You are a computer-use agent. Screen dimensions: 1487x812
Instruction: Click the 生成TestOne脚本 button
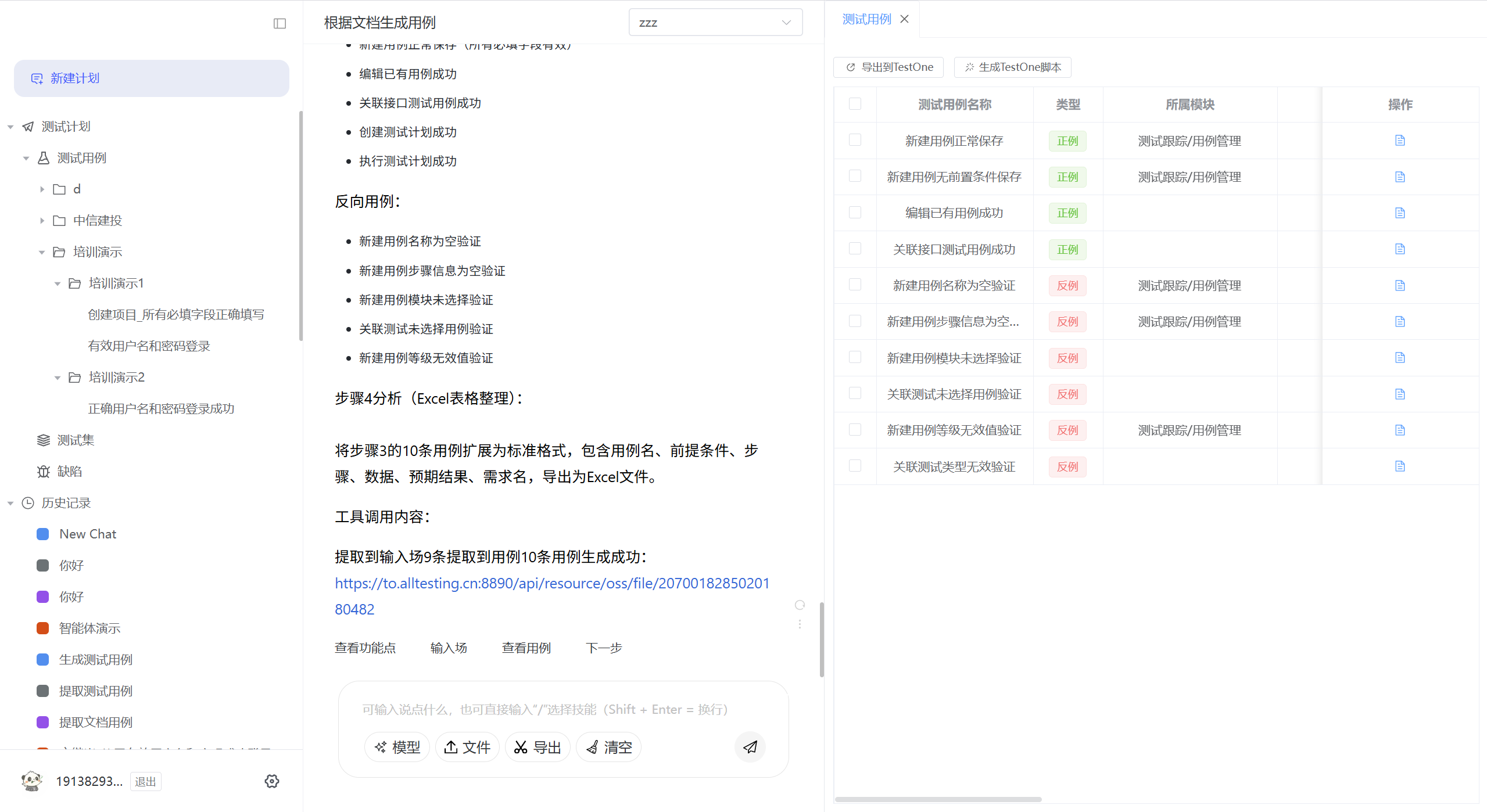click(x=1013, y=67)
